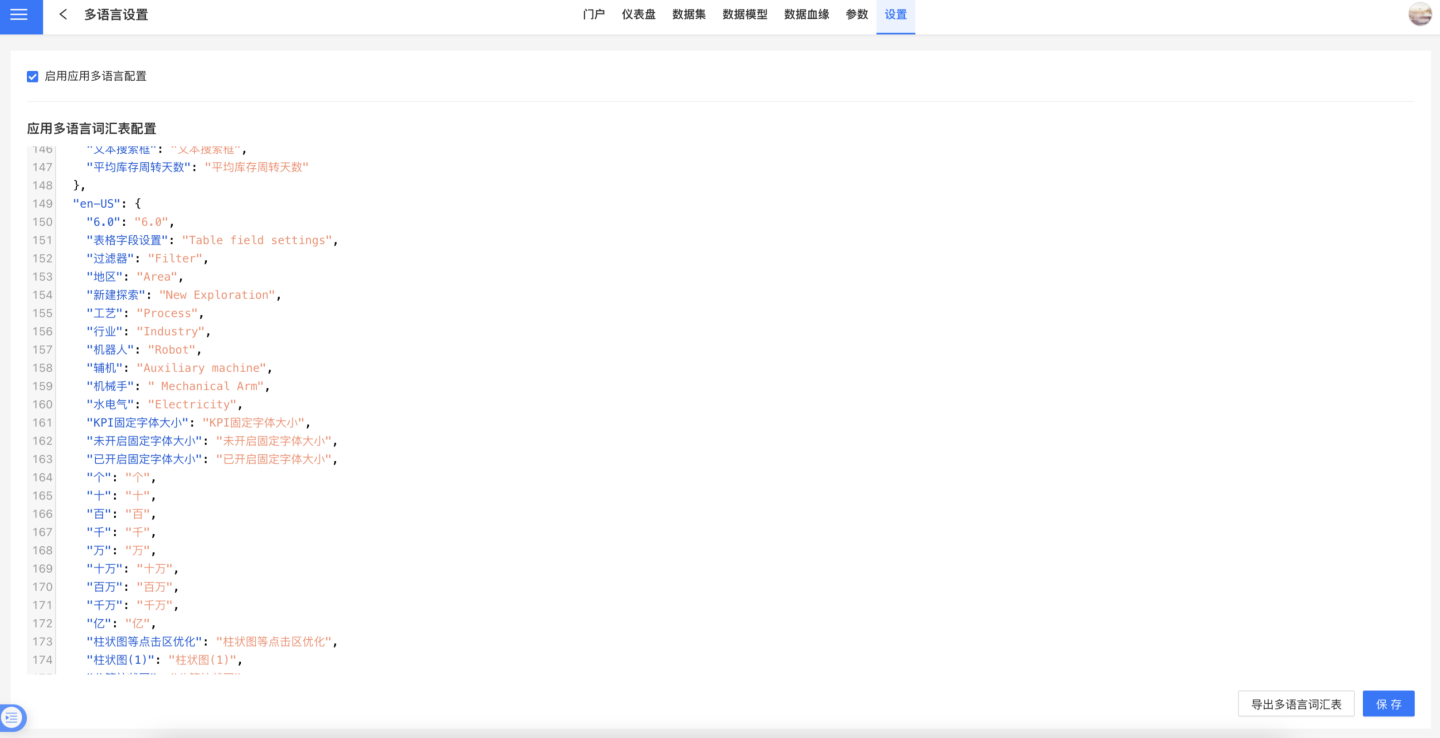Place cursor in "Auxiliary machine" value
This screenshot has width=1440, height=738.
201,368
